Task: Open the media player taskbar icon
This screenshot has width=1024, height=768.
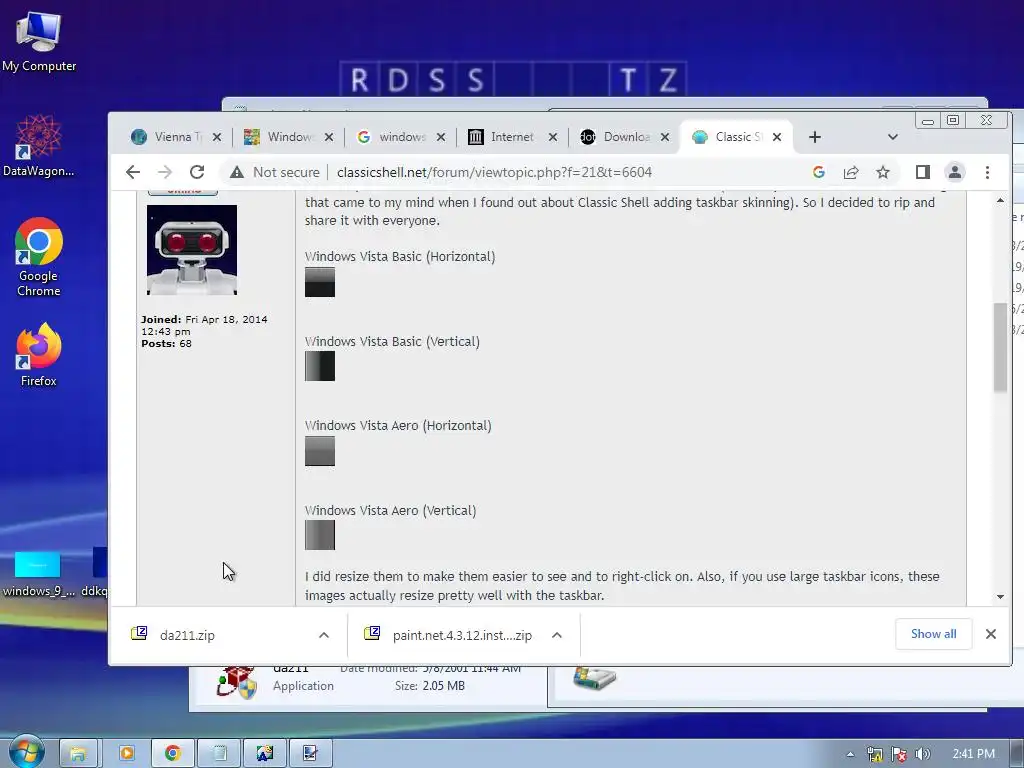Action: [127, 753]
